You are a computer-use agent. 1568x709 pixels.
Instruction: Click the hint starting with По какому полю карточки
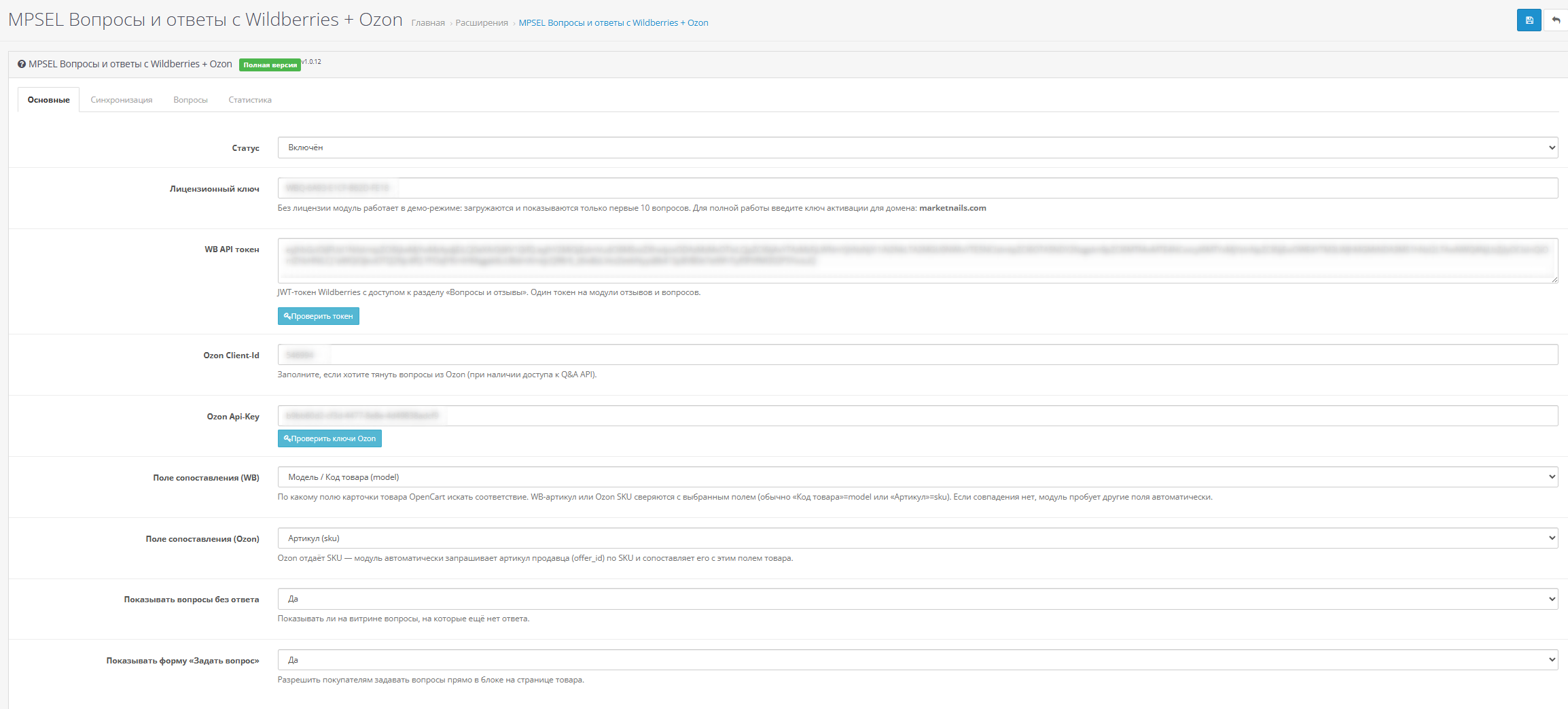click(745, 497)
